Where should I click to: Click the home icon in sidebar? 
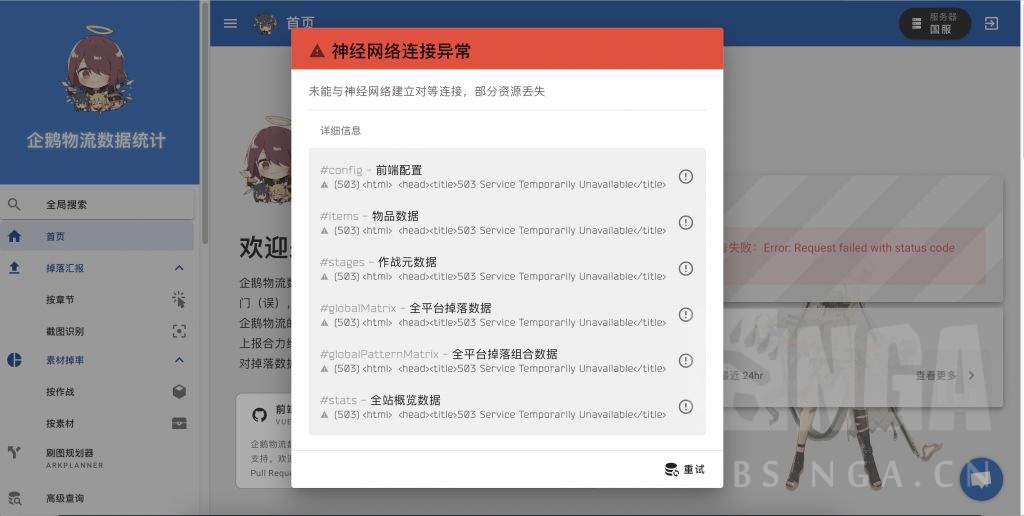tap(14, 236)
